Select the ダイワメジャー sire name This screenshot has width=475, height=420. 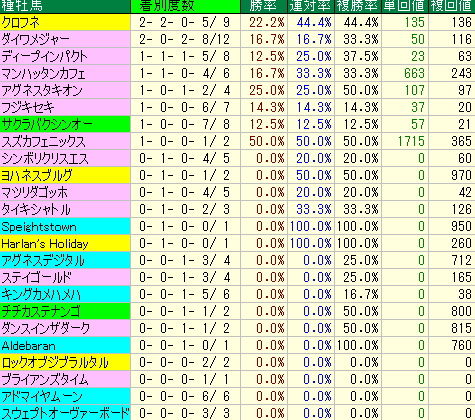coord(35,39)
